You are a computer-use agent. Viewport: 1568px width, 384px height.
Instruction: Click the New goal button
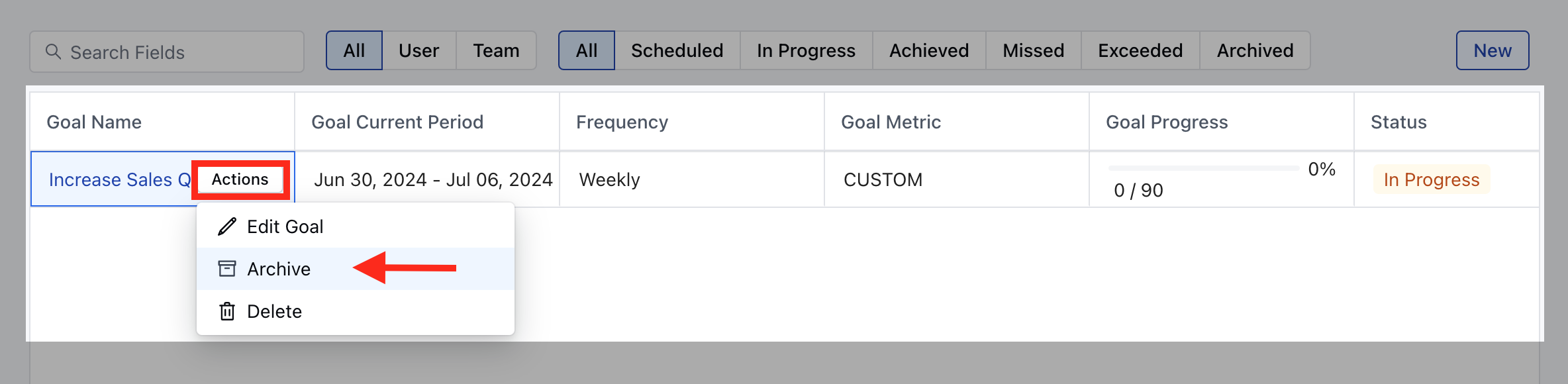[x=1493, y=50]
